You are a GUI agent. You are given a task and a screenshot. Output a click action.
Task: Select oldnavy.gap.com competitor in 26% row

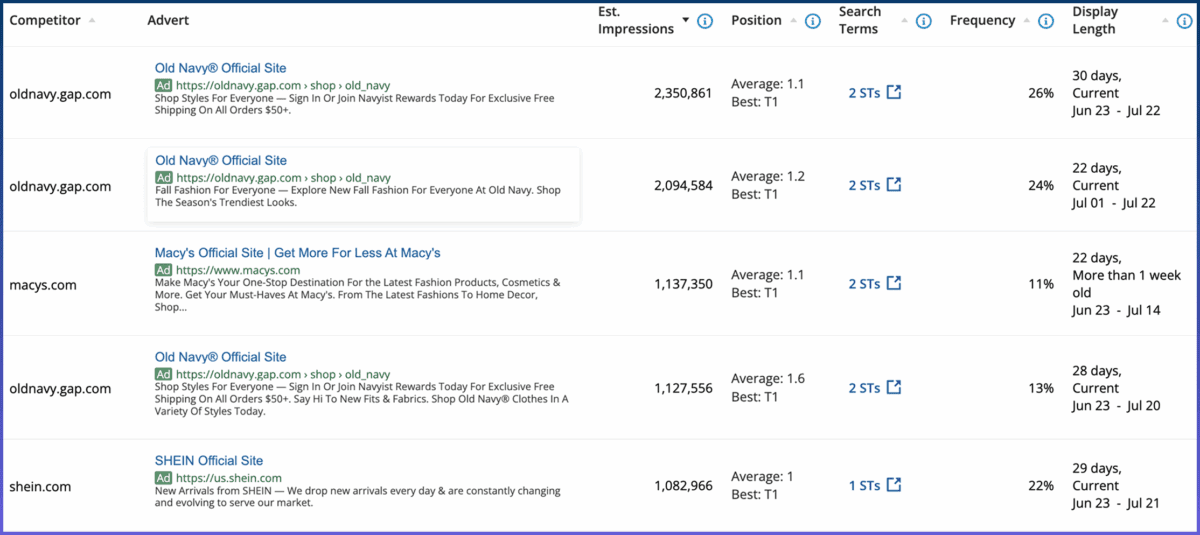[x=60, y=94]
